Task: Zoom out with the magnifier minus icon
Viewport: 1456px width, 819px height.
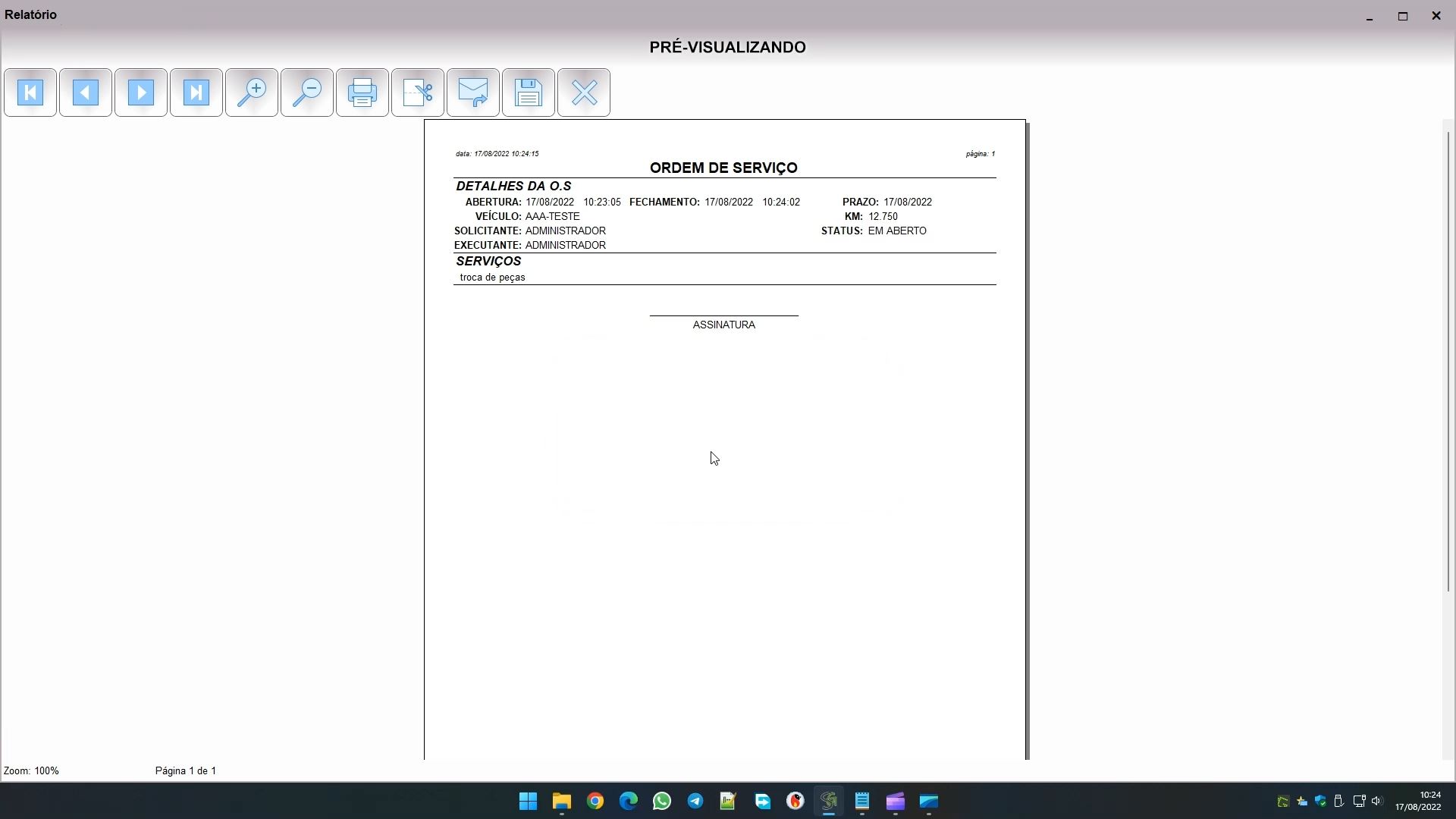Action: (307, 93)
